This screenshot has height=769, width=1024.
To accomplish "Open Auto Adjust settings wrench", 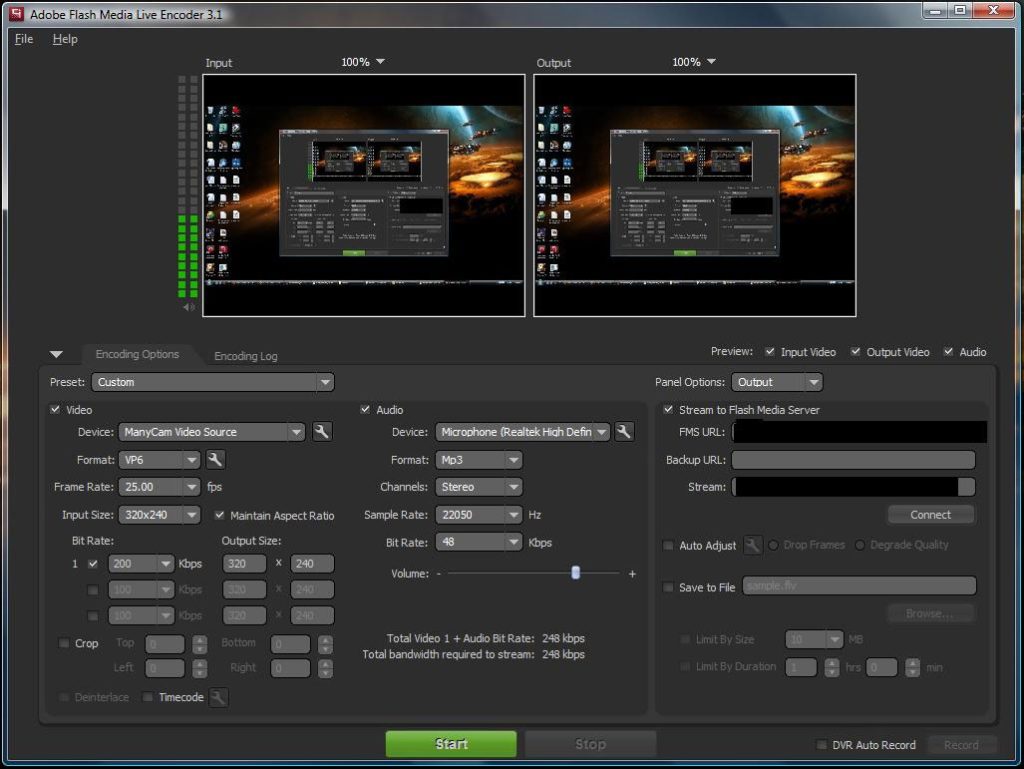I will pyautogui.click(x=752, y=544).
